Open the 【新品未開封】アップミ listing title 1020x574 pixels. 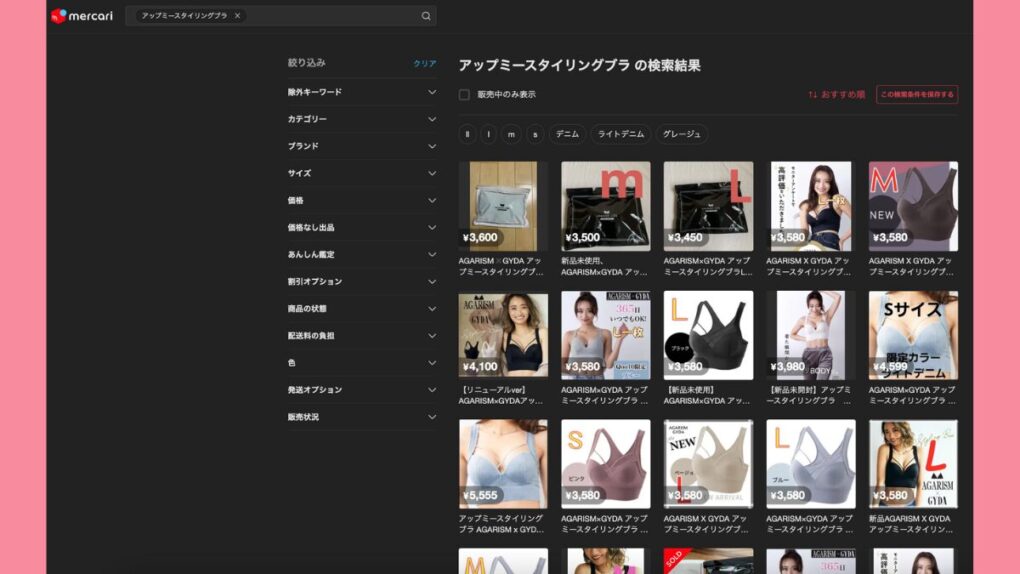pyautogui.click(x=809, y=395)
